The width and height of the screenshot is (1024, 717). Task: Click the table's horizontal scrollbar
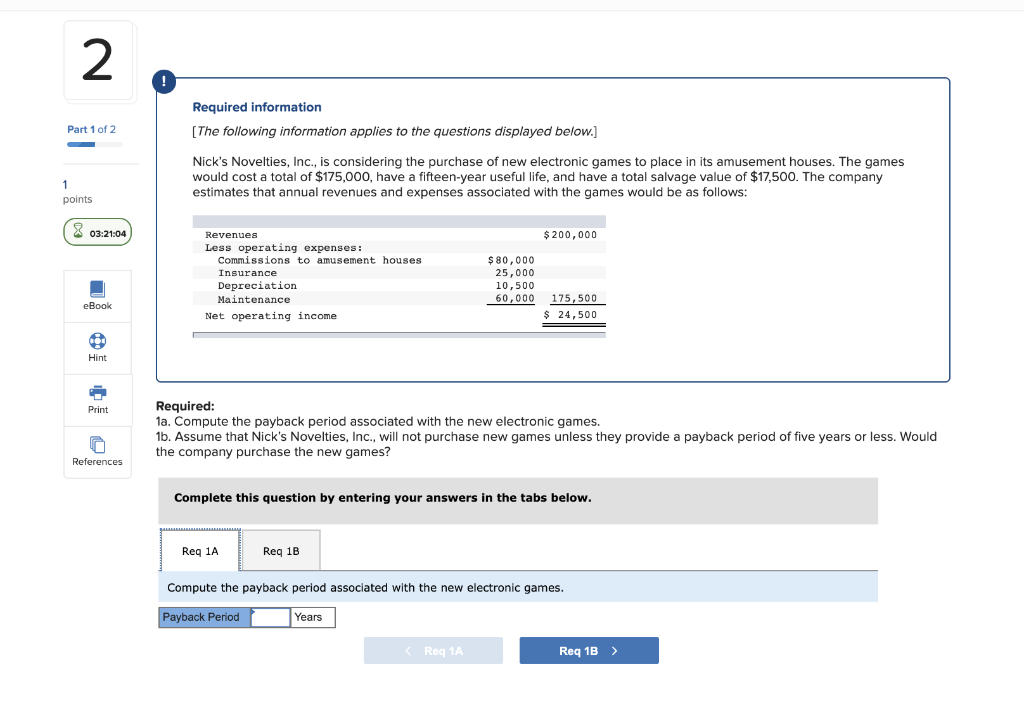pyautogui.click(x=399, y=335)
